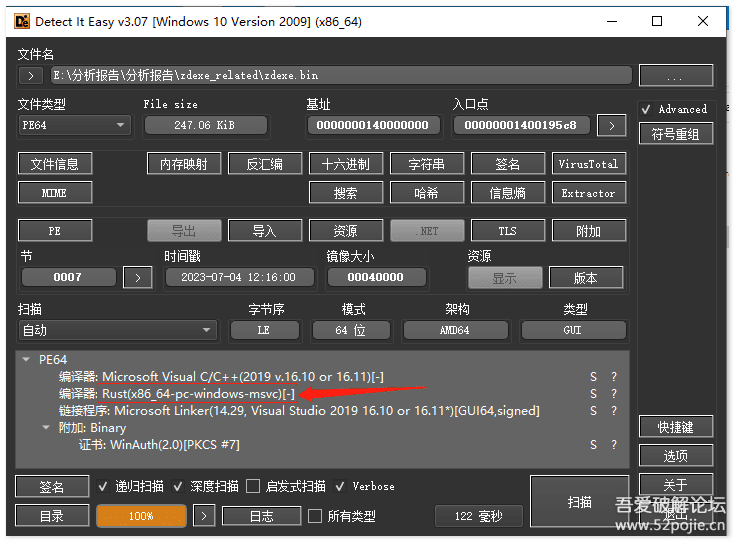Open the 扫描 mode dropdown set to 自动
The height and width of the screenshot is (542, 735).
point(117,330)
